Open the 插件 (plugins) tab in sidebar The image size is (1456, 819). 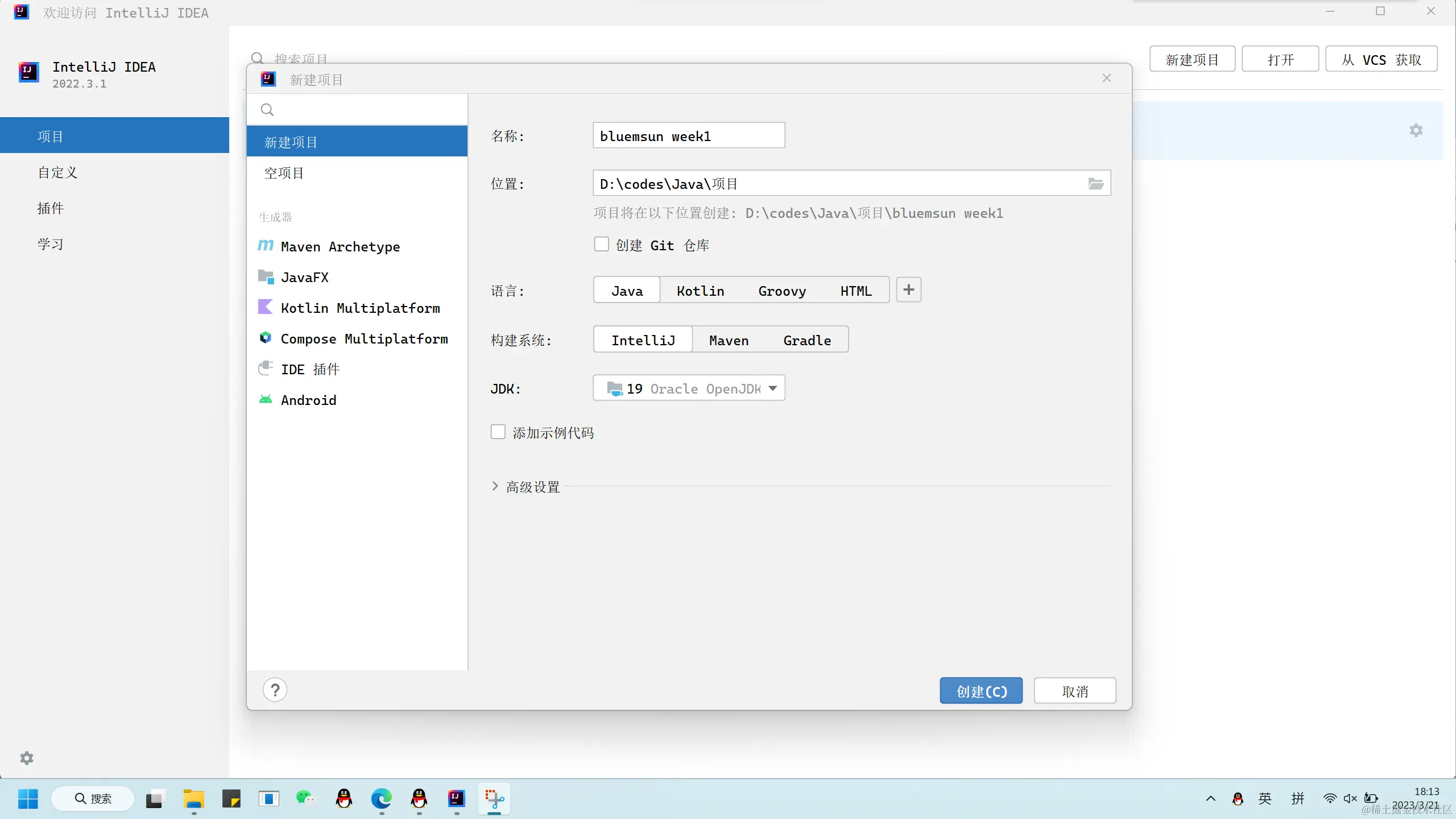click(51, 208)
